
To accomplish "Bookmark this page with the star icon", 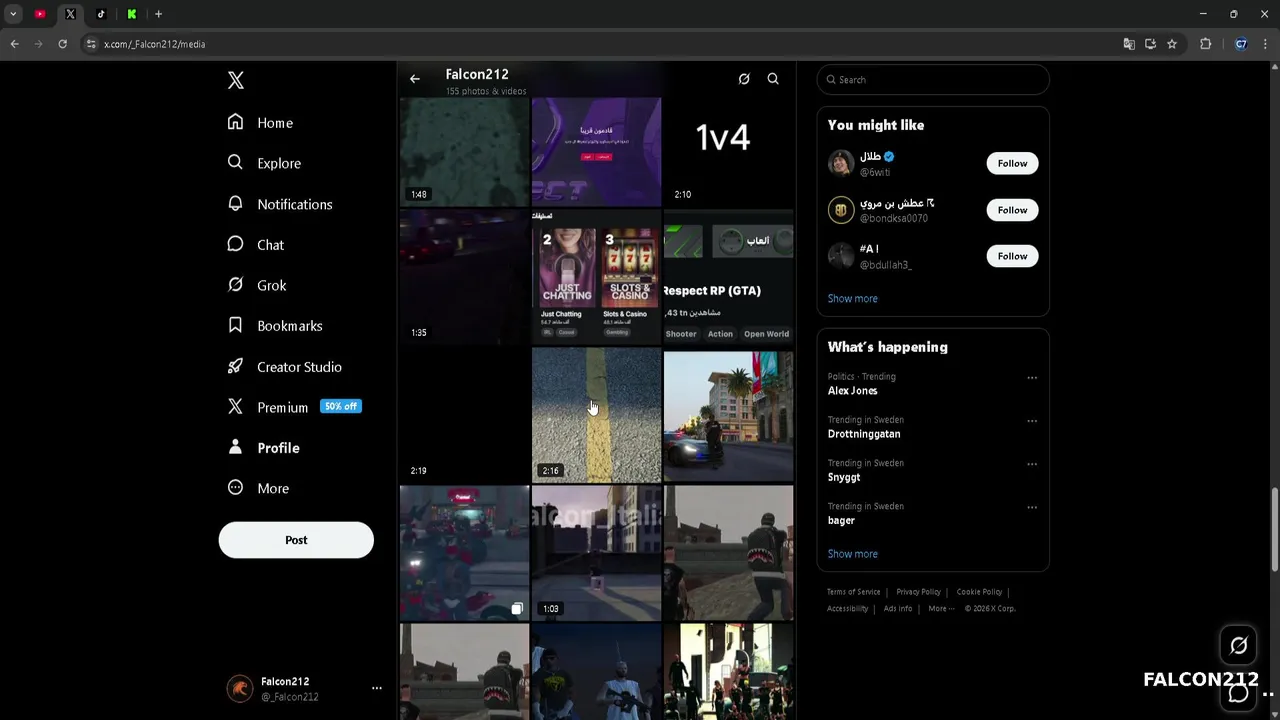I will click(x=1172, y=44).
